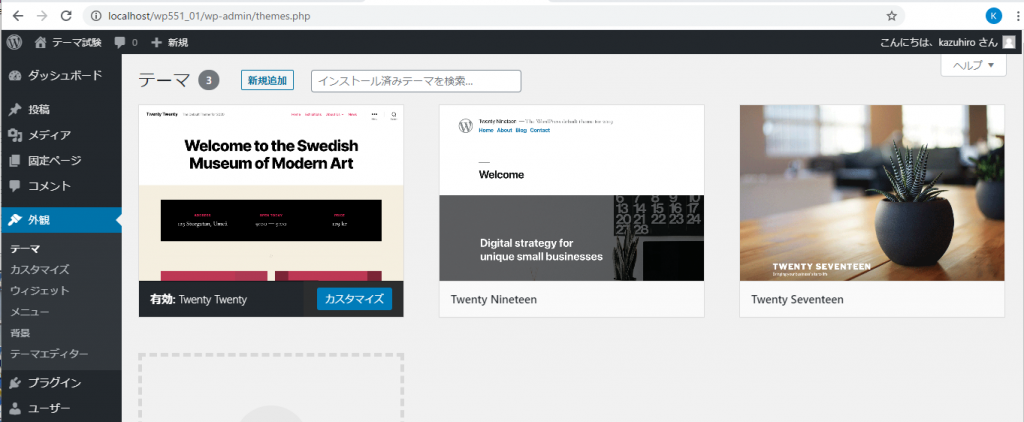This screenshot has width=1024, height=422.
Task: Open the ＋ 新規 menu in admin bar
Action: pyautogui.click(x=169, y=42)
